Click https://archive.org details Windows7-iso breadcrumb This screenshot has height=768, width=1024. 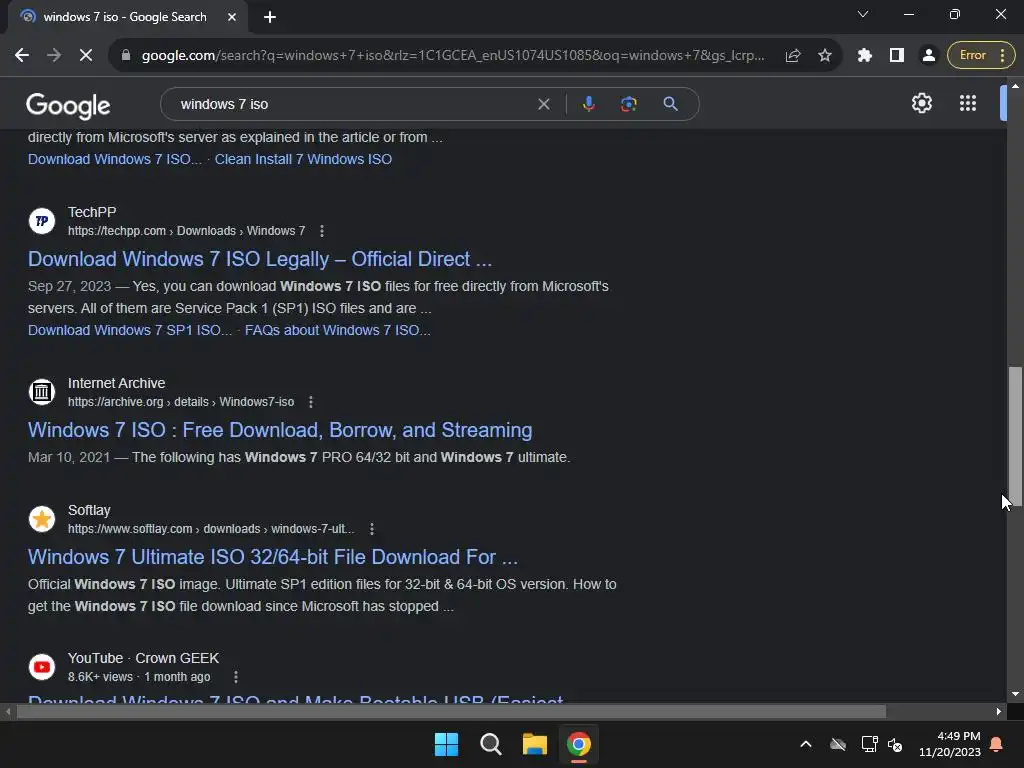[181, 402]
